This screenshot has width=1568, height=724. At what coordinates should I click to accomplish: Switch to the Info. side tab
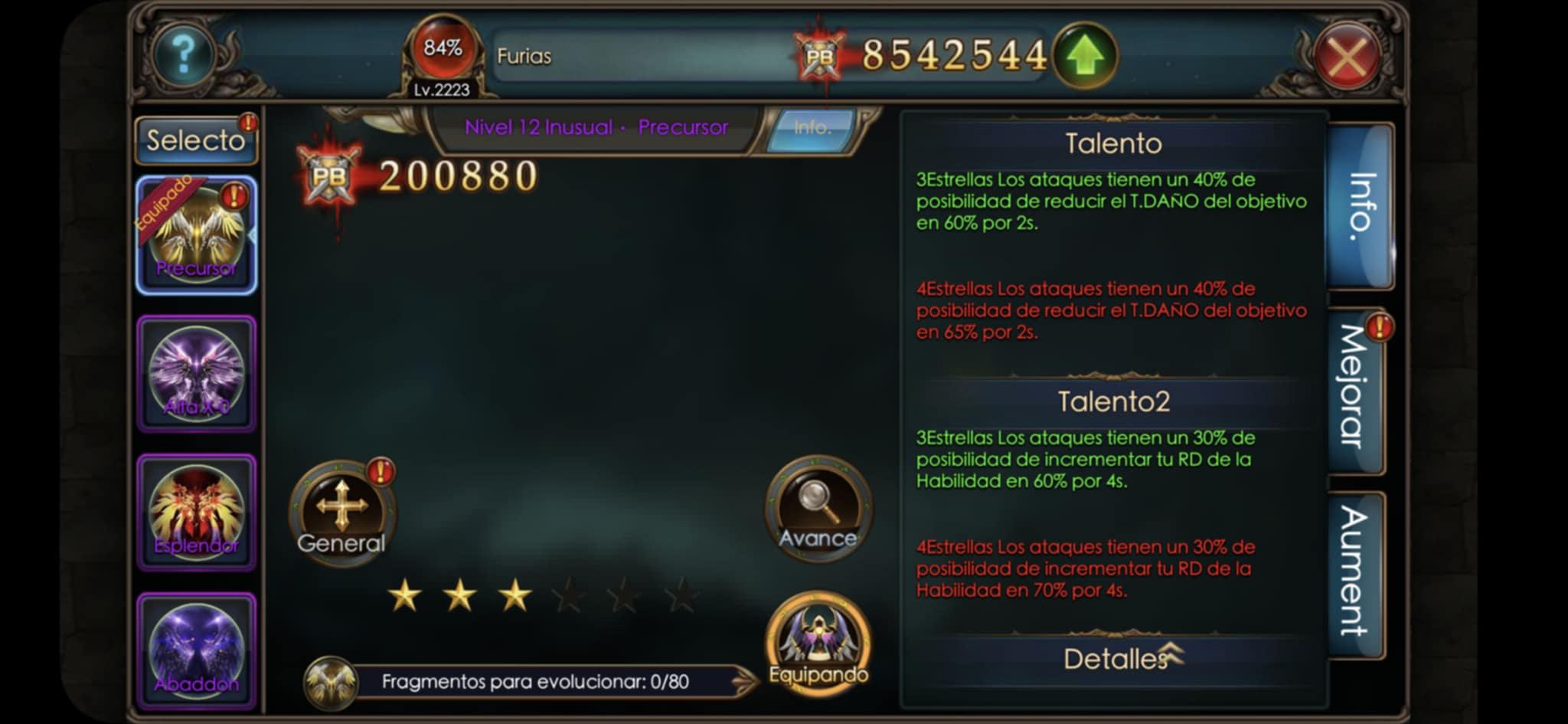click(x=1361, y=206)
